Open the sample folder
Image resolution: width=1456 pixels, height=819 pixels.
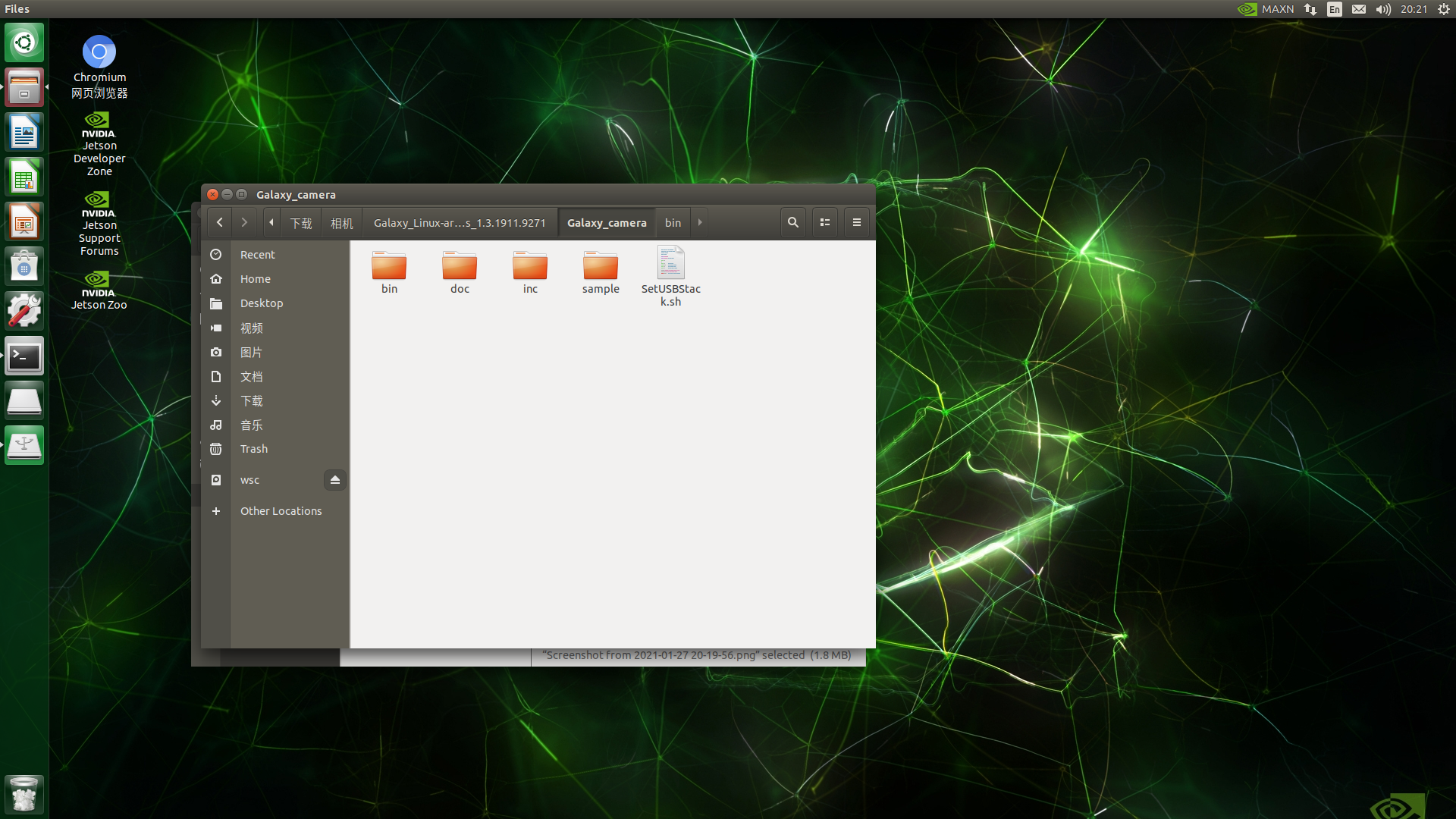601,271
